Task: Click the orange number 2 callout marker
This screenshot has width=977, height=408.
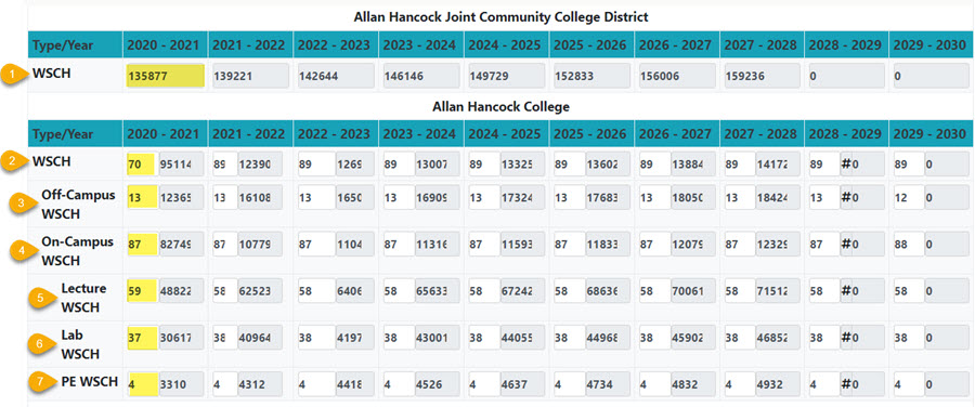Action: coord(10,163)
